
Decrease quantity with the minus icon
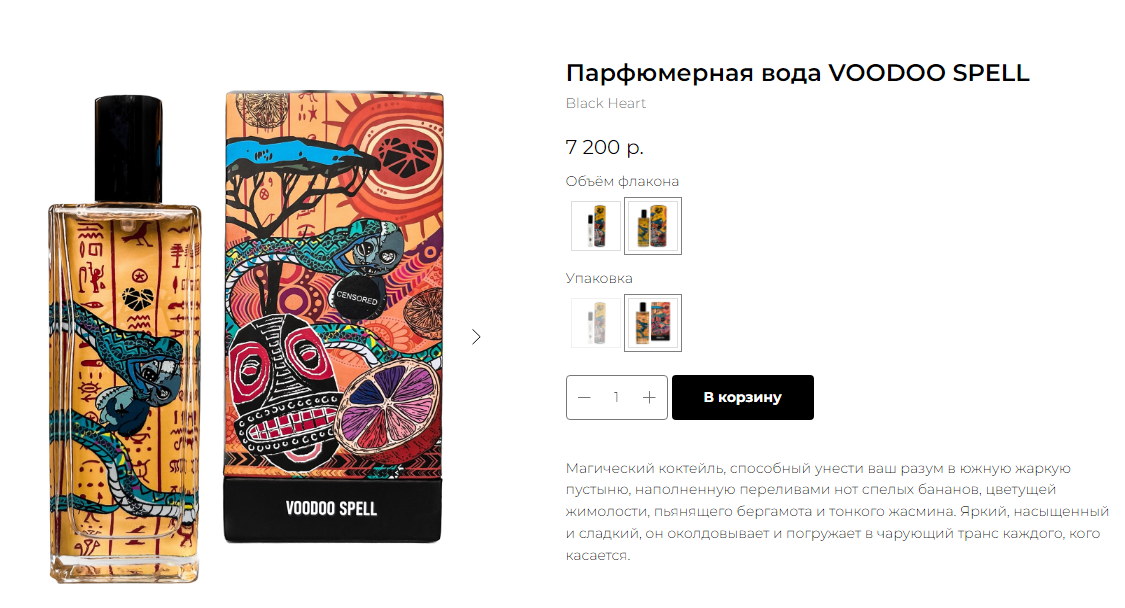point(584,397)
